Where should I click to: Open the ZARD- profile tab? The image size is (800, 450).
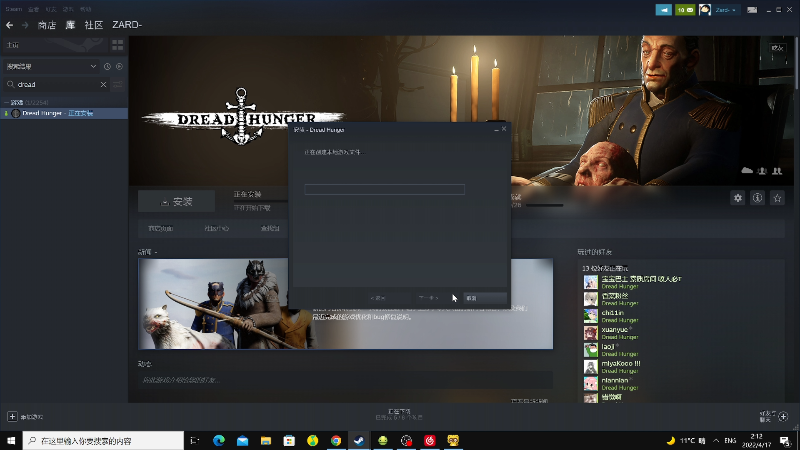[x=127, y=25]
